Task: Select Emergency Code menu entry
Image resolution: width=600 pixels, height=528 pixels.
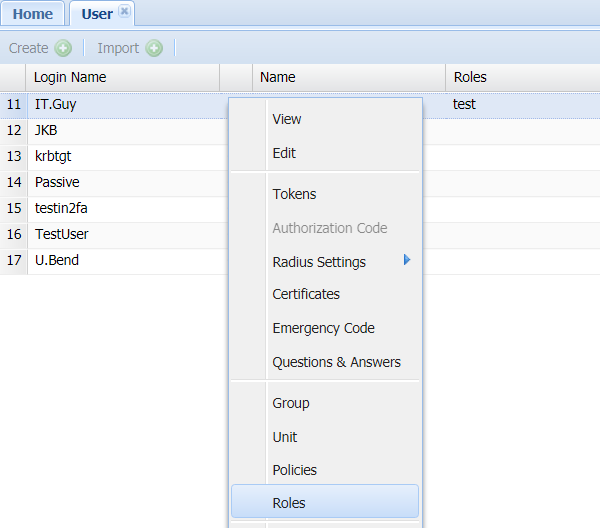Action: click(x=323, y=328)
